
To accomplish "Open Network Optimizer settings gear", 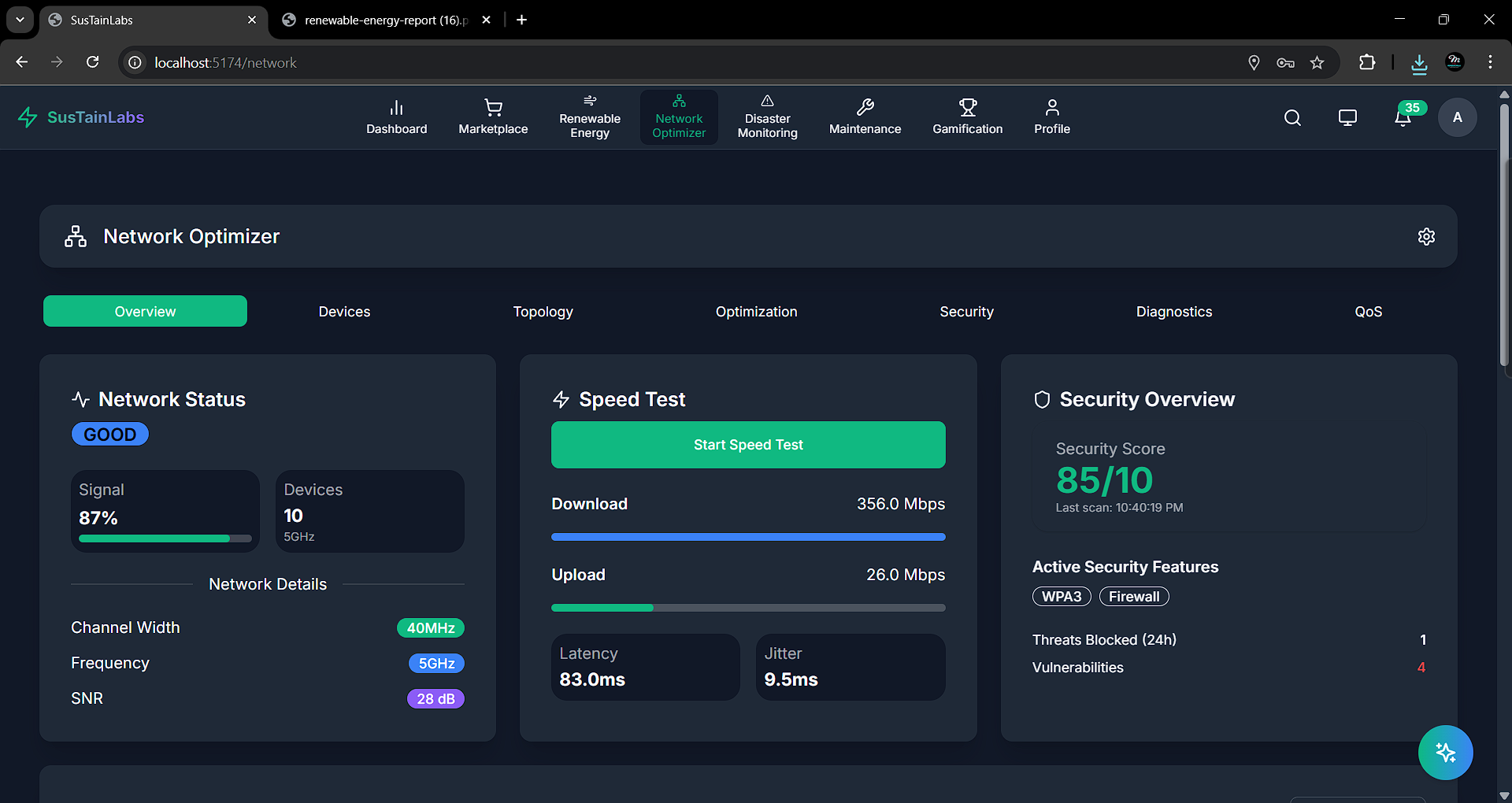I will 1426,236.
